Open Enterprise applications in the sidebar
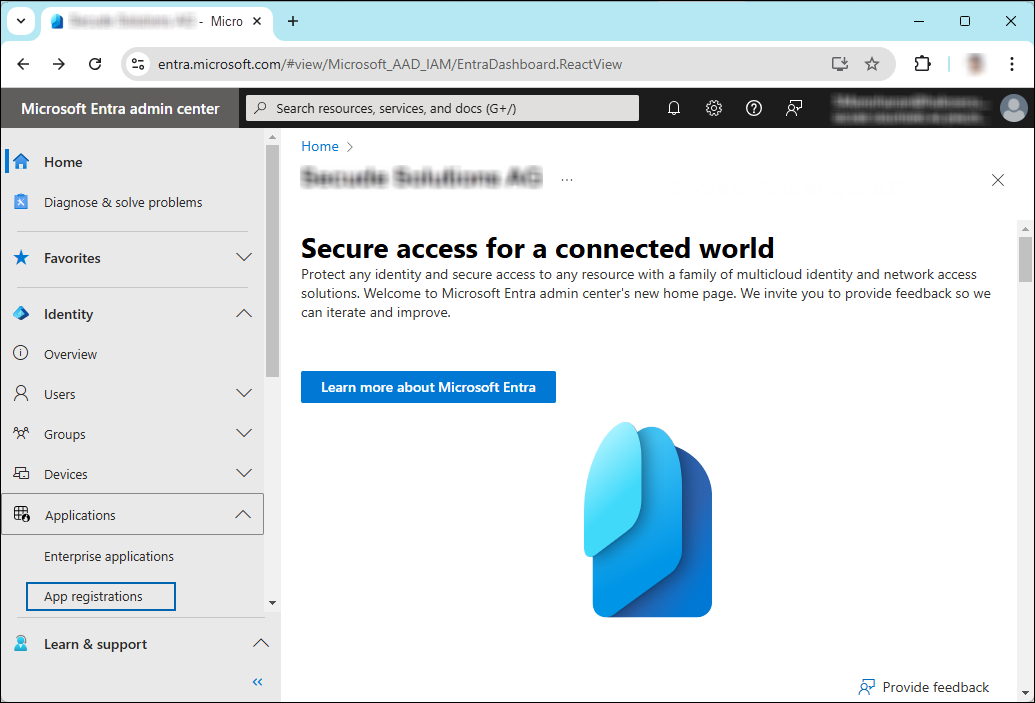The image size is (1035, 703). [109, 556]
